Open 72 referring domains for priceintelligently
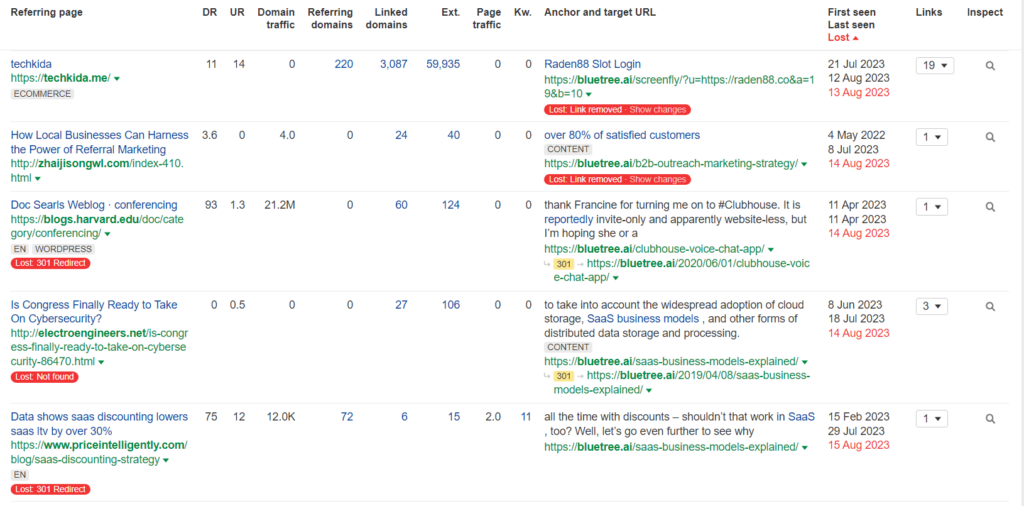Image resolution: width=1024 pixels, height=506 pixels. pyautogui.click(x=347, y=417)
